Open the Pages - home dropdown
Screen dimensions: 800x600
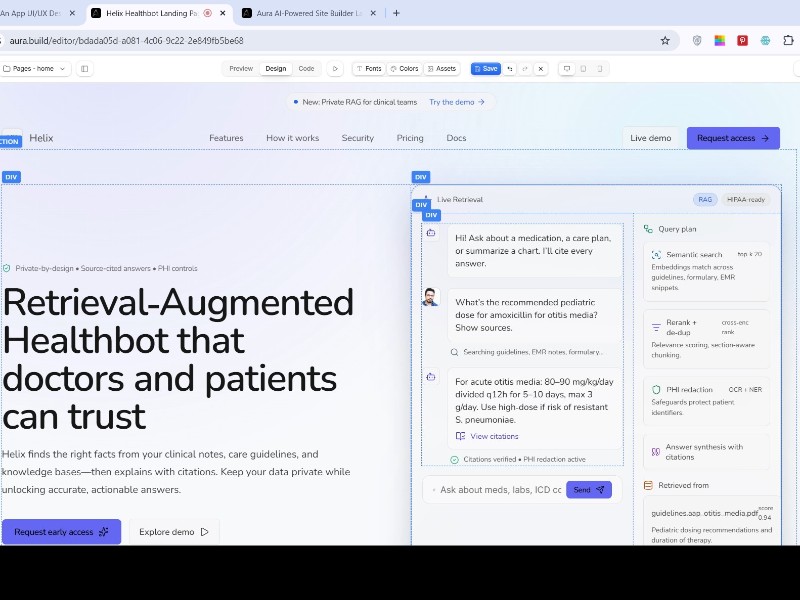coord(35,69)
